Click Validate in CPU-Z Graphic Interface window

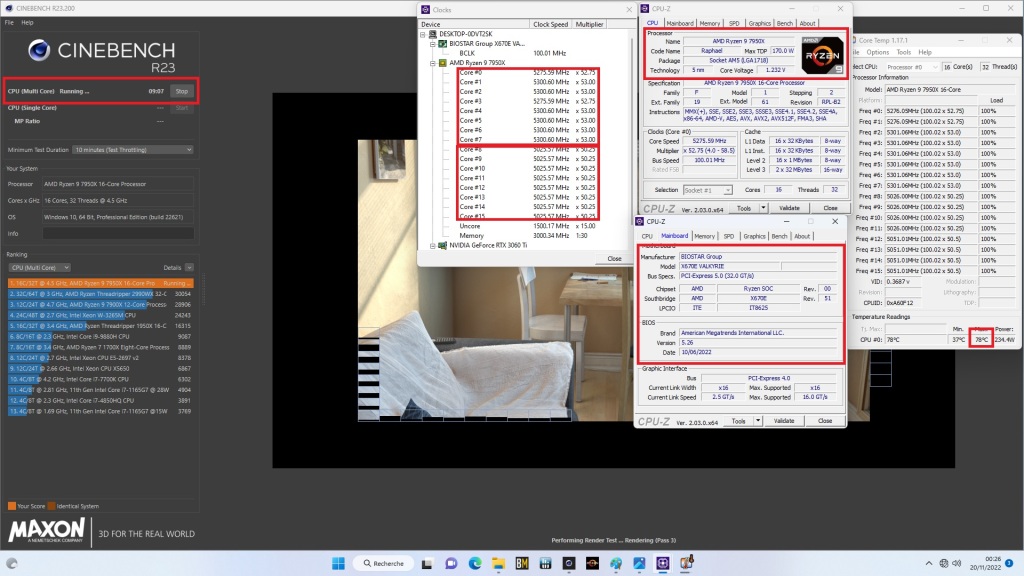pyautogui.click(x=784, y=421)
